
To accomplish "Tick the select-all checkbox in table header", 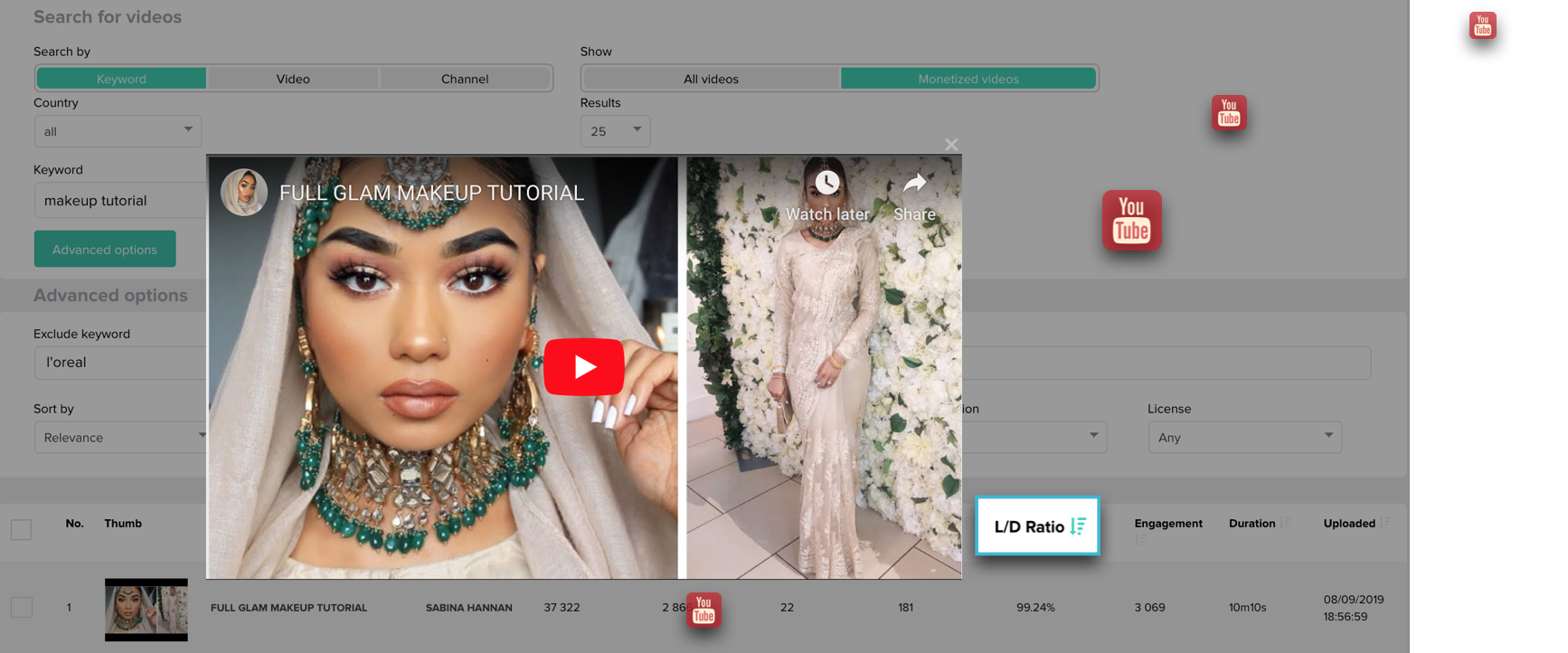I will click(21, 529).
